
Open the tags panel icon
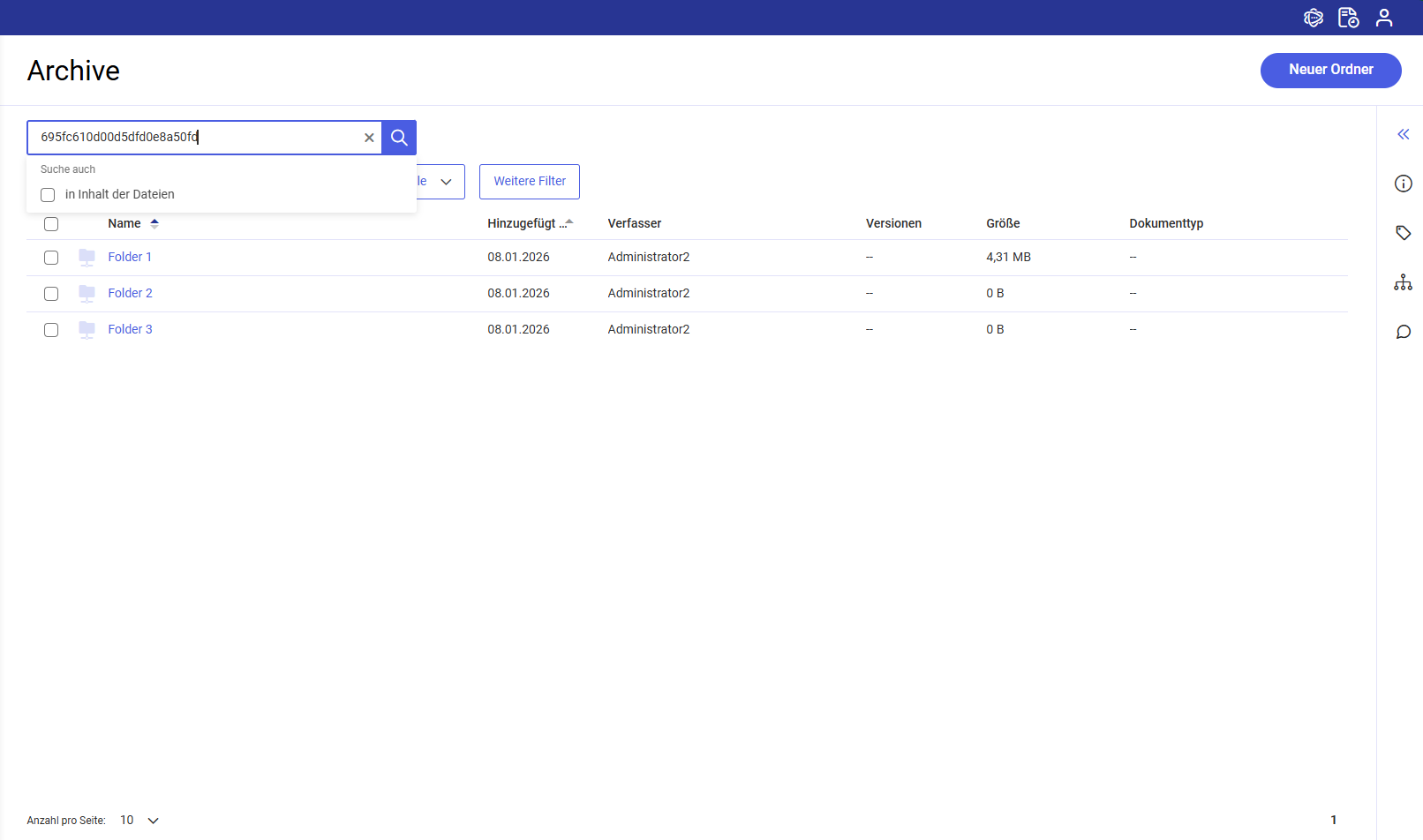click(1403, 233)
